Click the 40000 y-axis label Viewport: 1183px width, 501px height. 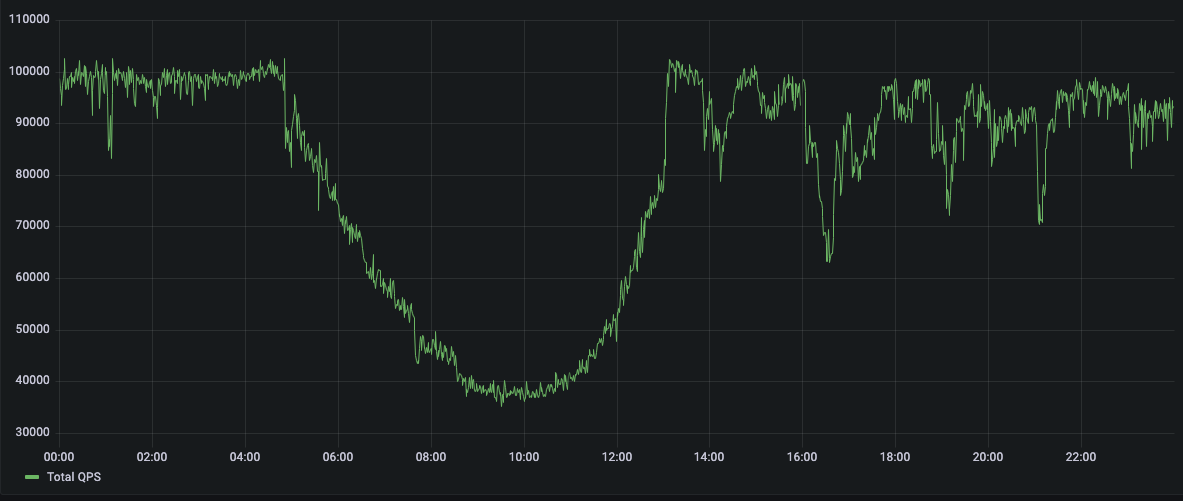pos(32,381)
